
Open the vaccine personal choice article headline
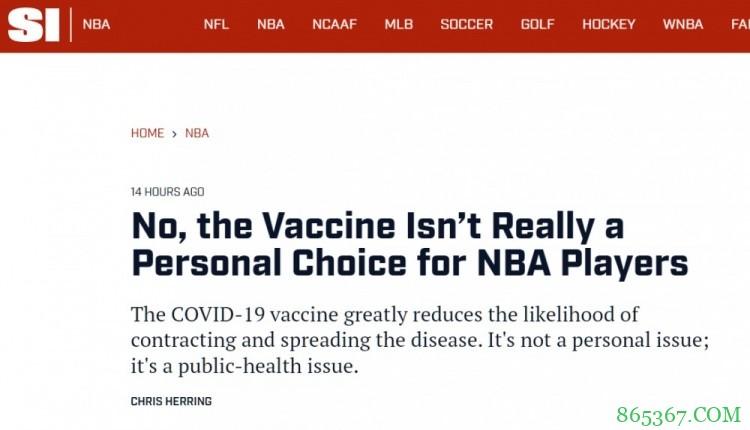[x=410, y=244]
